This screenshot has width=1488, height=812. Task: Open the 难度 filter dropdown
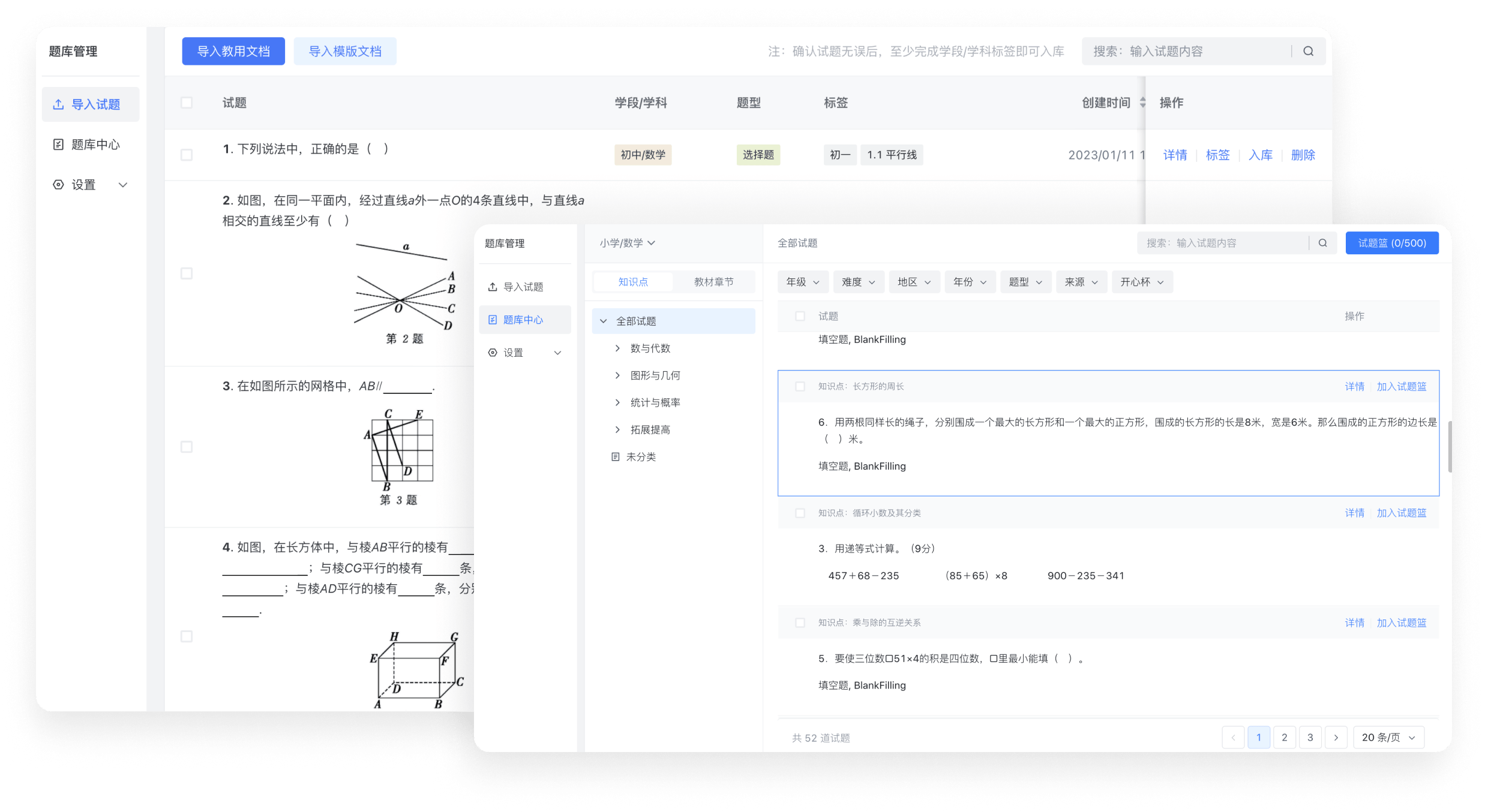point(858,282)
